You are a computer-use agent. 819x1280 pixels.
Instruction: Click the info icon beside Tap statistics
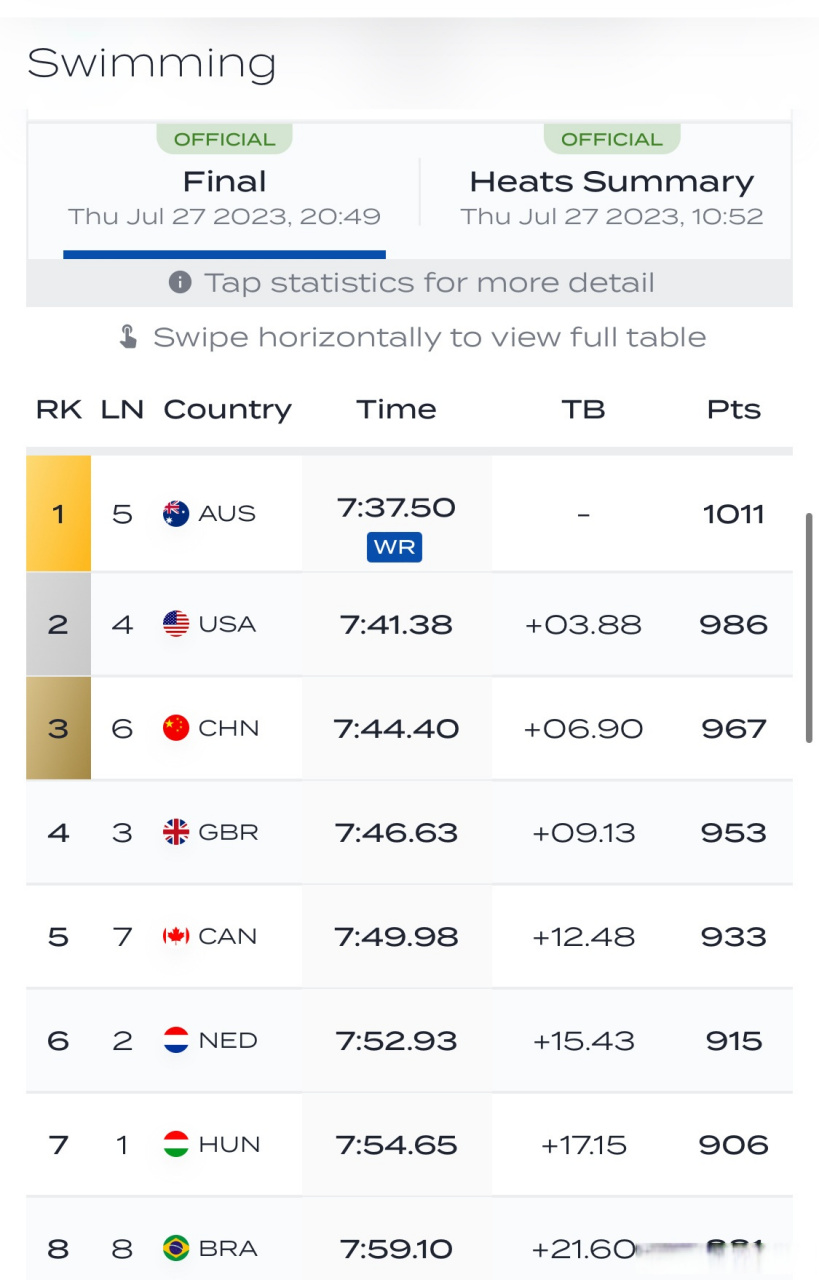click(180, 283)
